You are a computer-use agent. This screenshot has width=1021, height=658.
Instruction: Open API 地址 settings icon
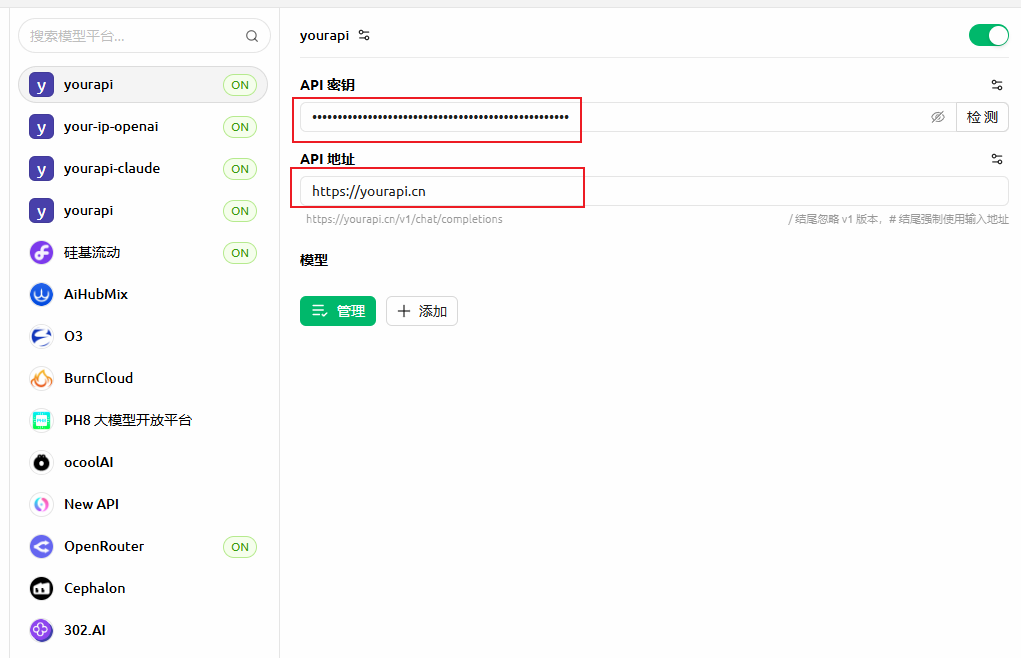coord(996,159)
